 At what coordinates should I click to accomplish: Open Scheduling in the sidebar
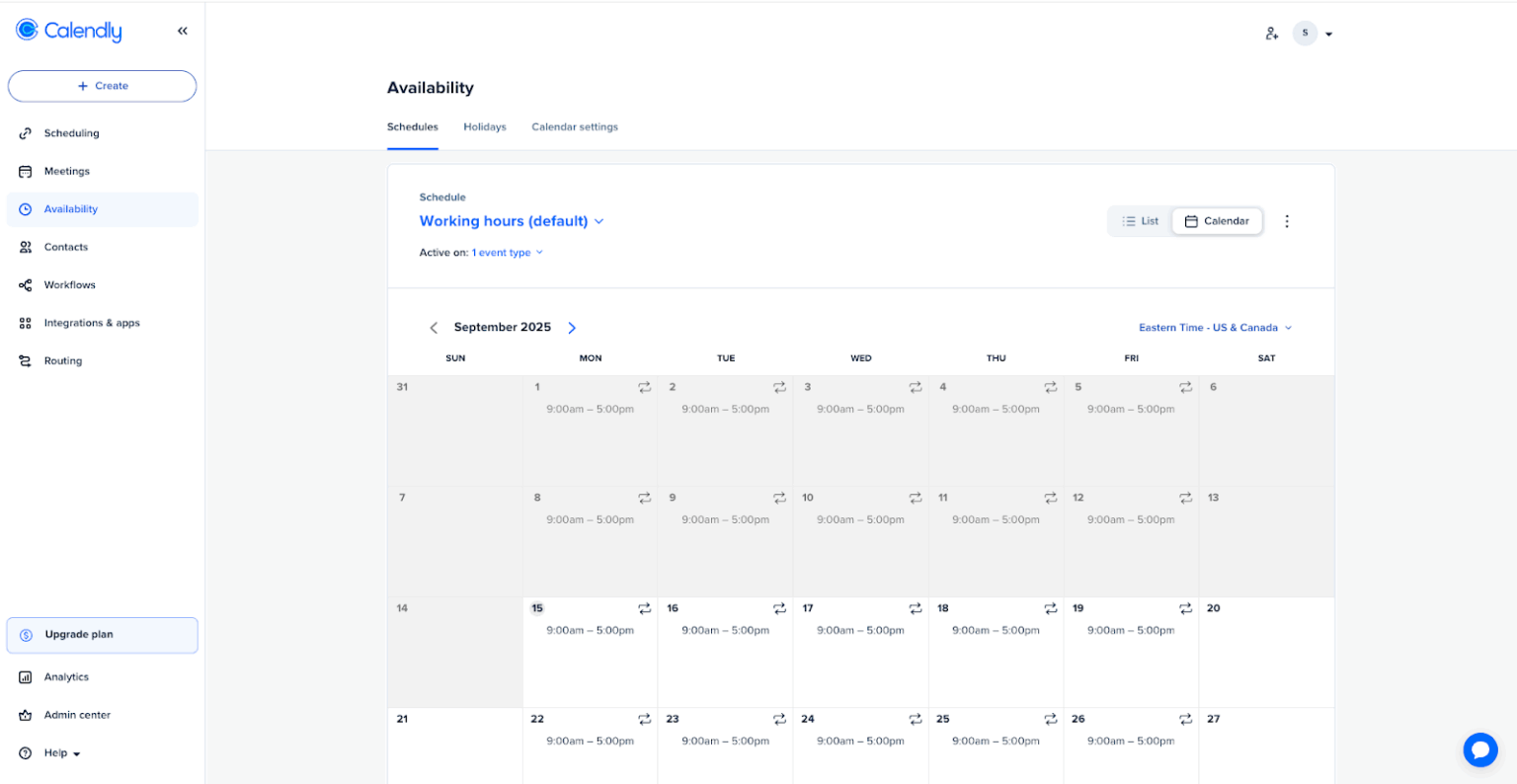pyautogui.click(x=103, y=133)
